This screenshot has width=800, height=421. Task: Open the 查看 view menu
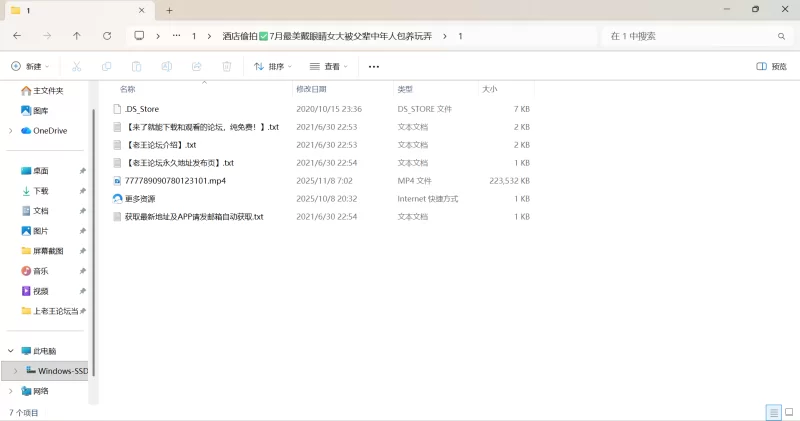point(330,66)
